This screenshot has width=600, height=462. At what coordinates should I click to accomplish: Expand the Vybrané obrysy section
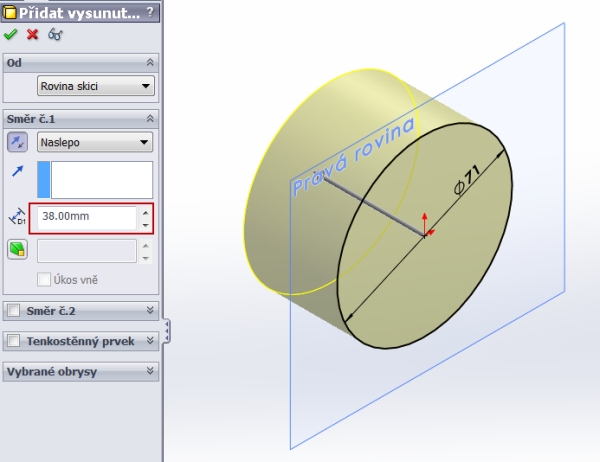(150, 371)
